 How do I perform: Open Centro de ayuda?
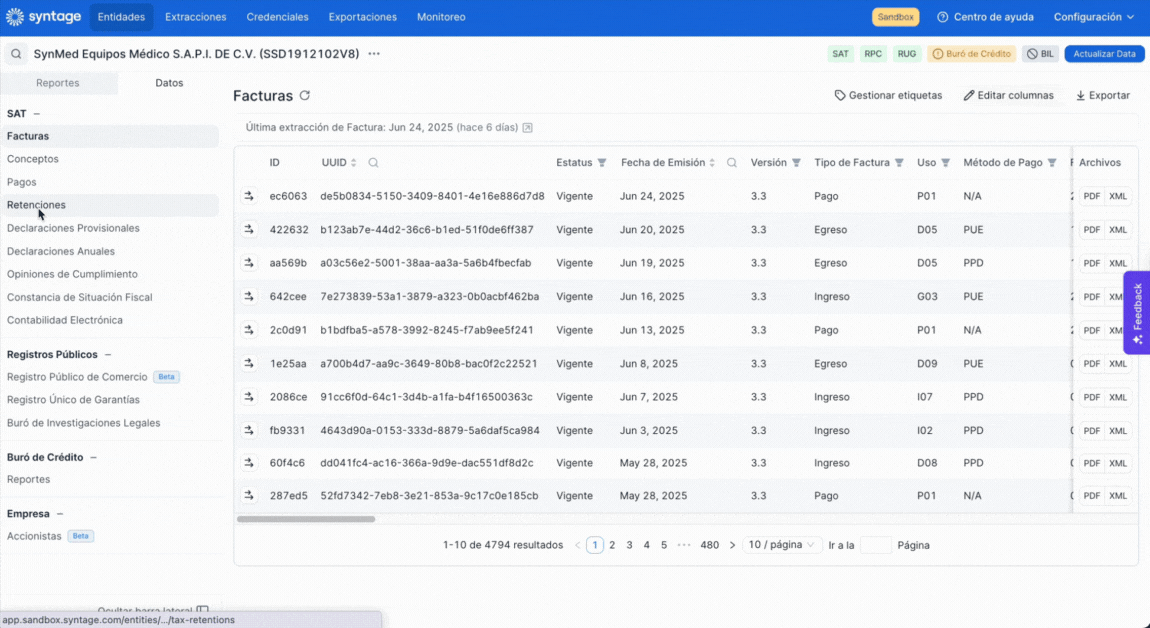[985, 17]
